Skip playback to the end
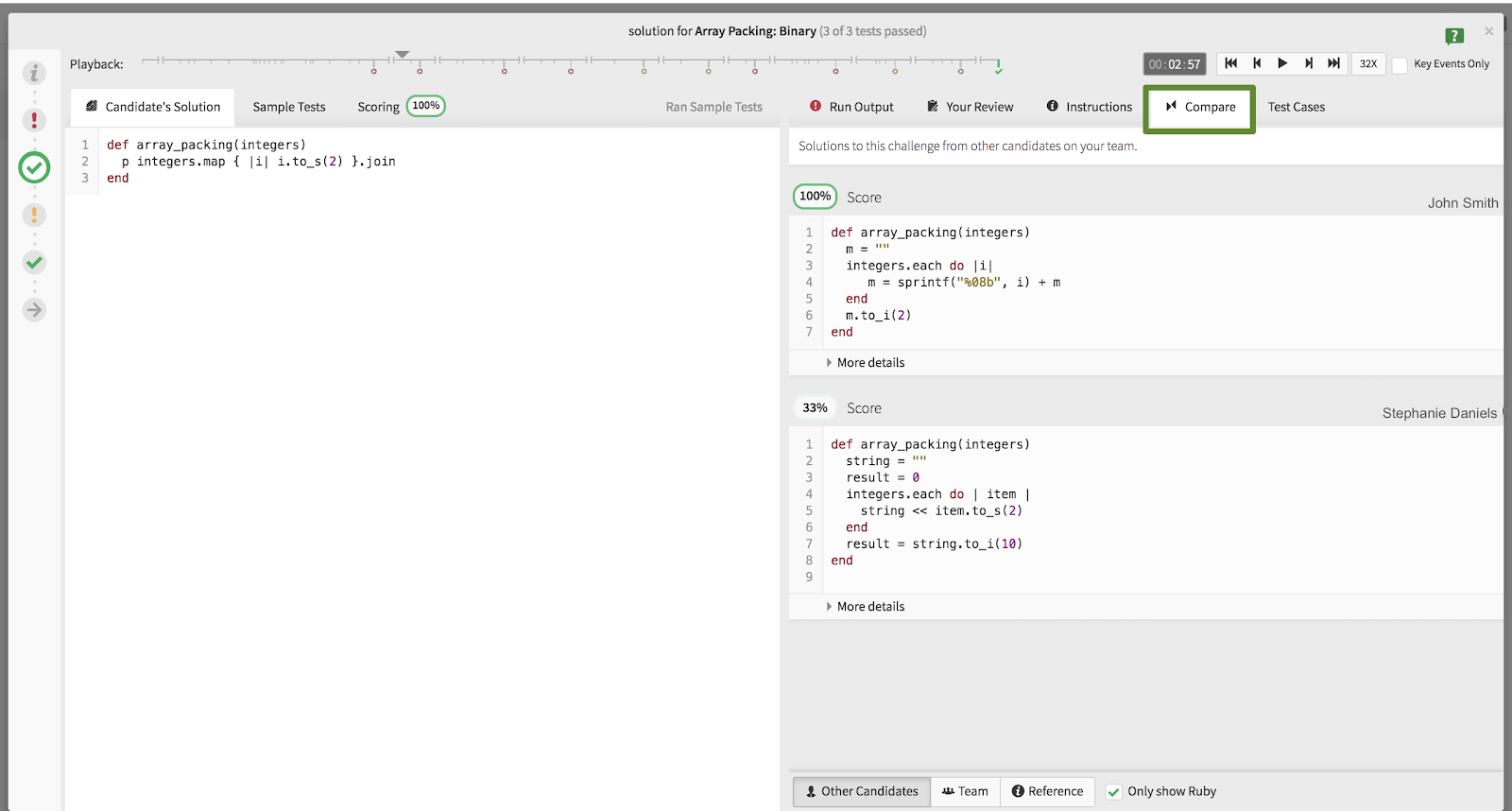This screenshot has width=1512, height=811. coord(1334,63)
